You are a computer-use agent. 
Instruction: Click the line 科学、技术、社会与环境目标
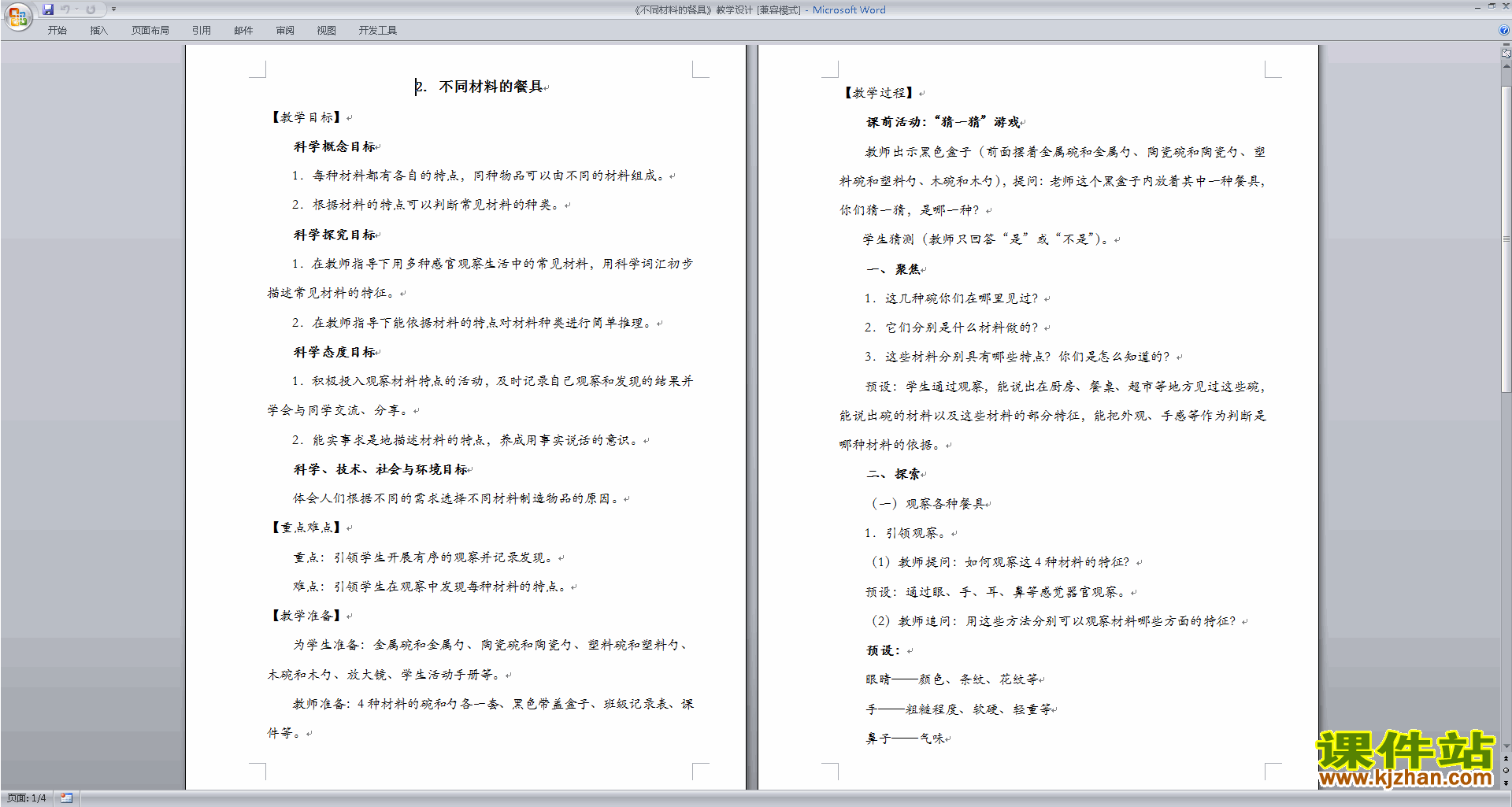coord(380,469)
